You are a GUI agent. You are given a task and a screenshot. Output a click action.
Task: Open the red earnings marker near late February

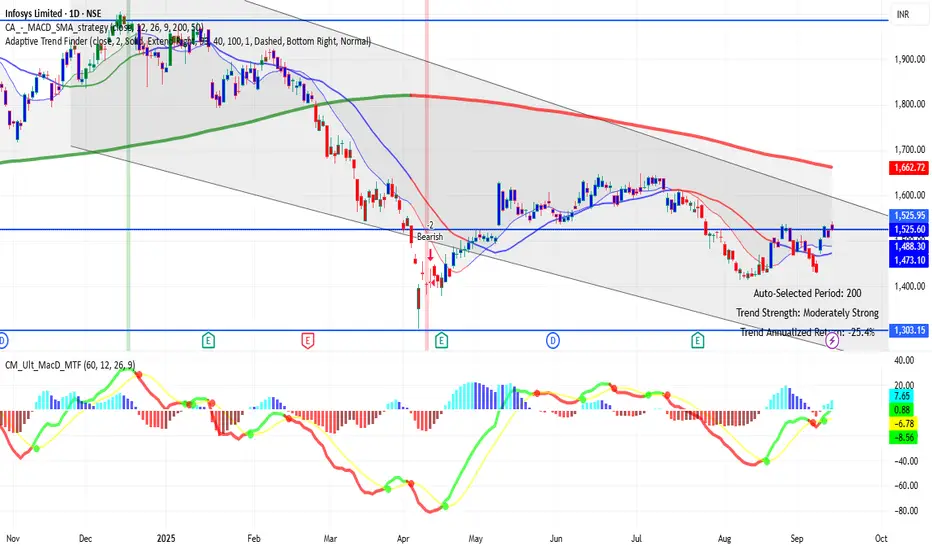pyautogui.click(x=307, y=341)
